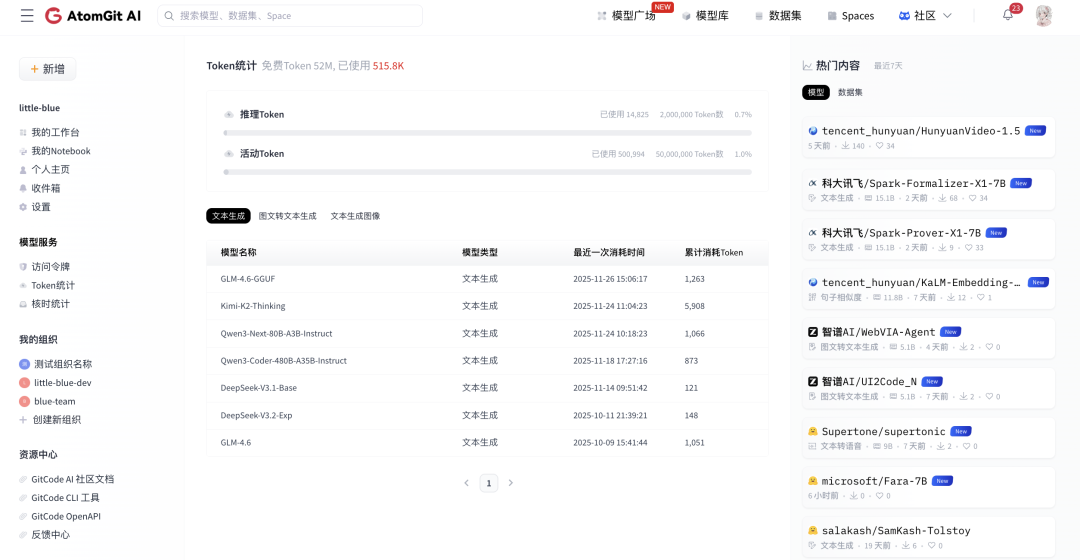Click the 个人主页 person icon
1080x560 pixels.
coord(23,169)
